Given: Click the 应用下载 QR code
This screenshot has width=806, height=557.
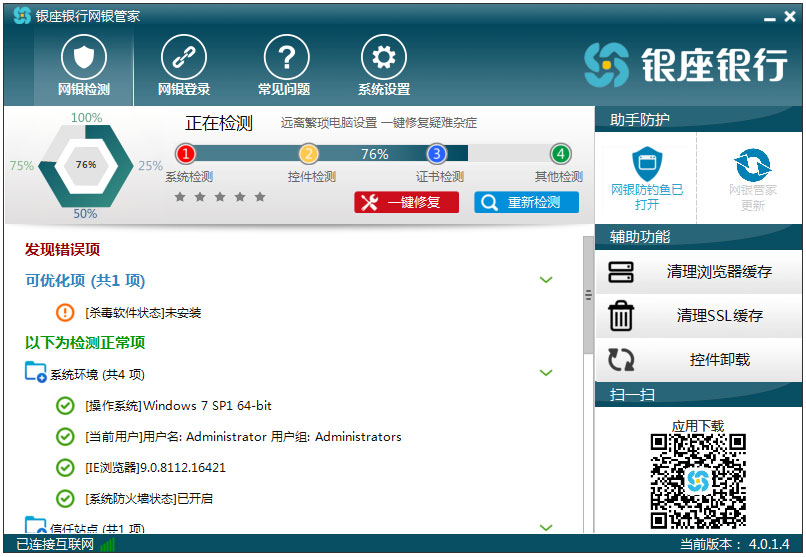Looking at the screenshot, I should (x=698, y=481).
